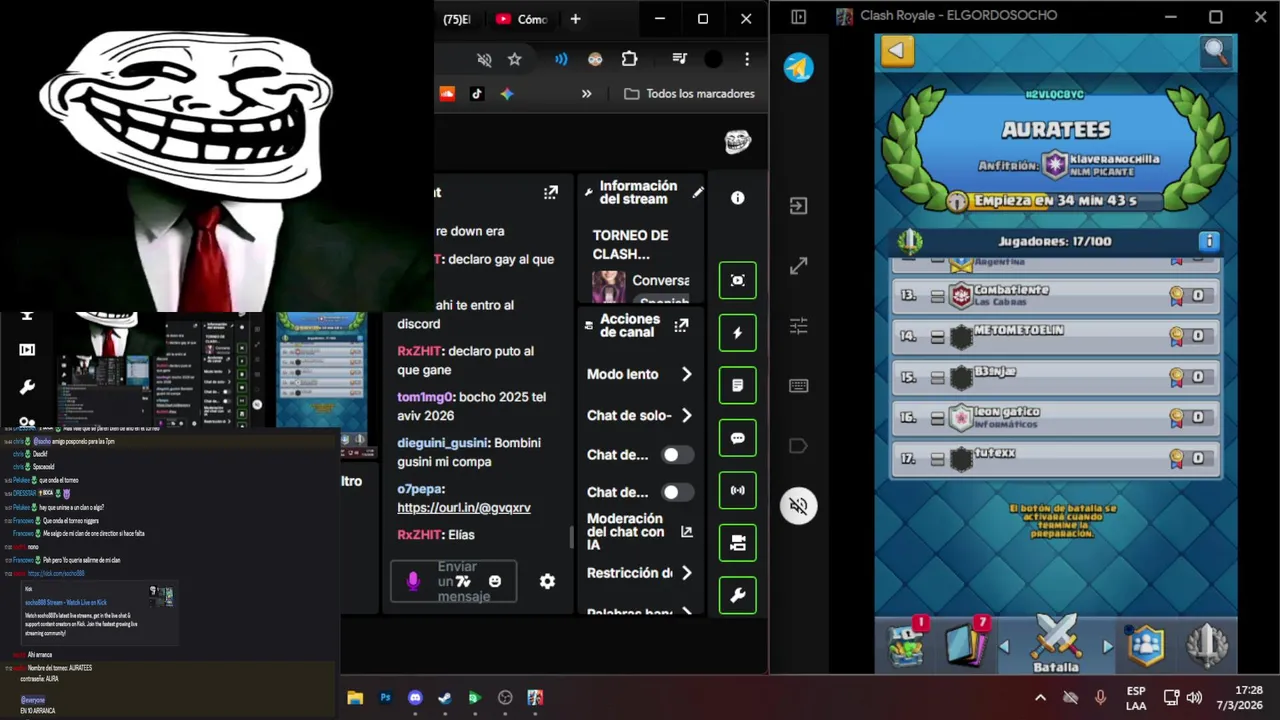Expand the Restricción de option
Screen dimensions: 1280x720
coord(640,573)
